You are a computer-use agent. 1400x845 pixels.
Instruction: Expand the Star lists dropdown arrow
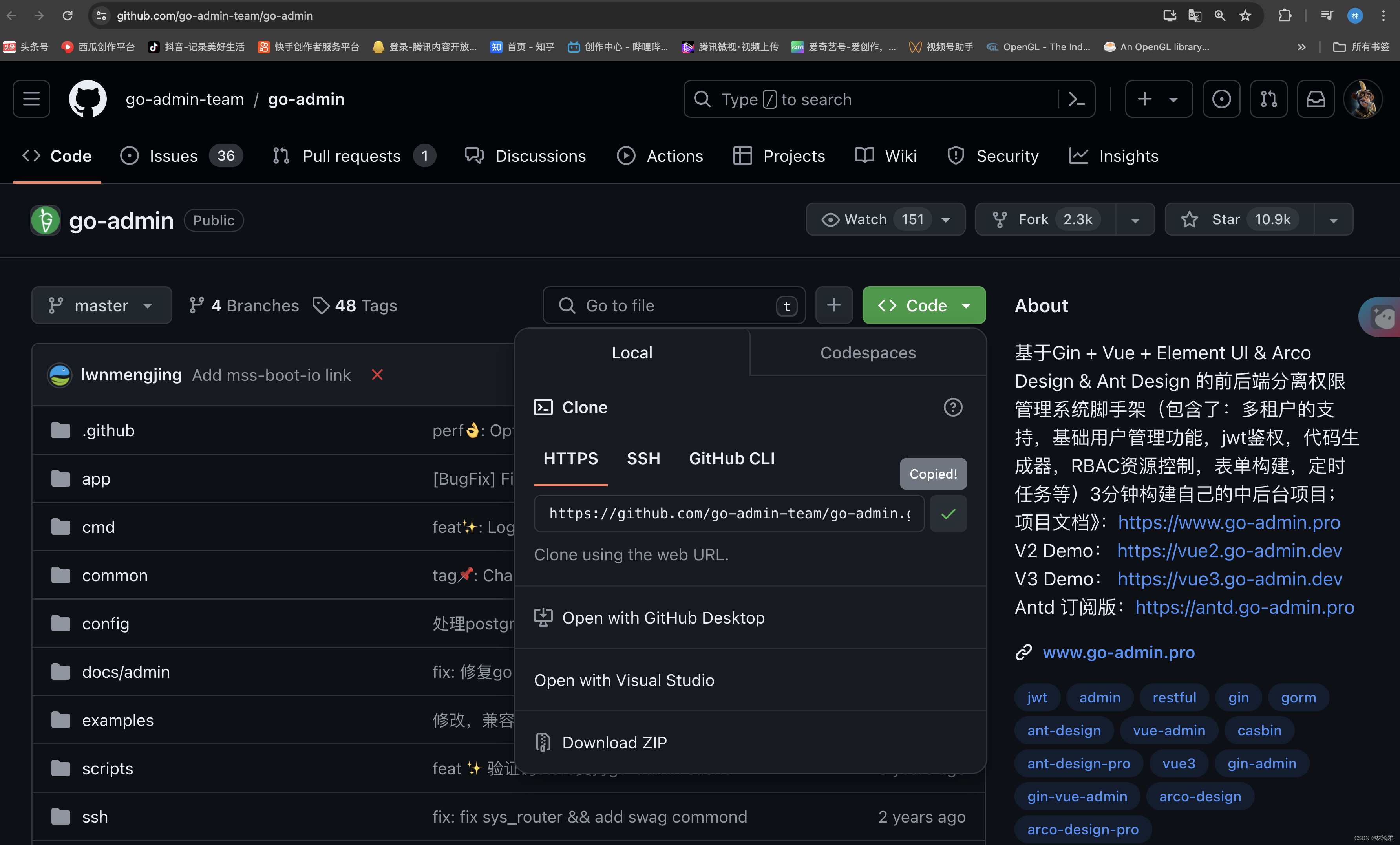click(1334, 220)
